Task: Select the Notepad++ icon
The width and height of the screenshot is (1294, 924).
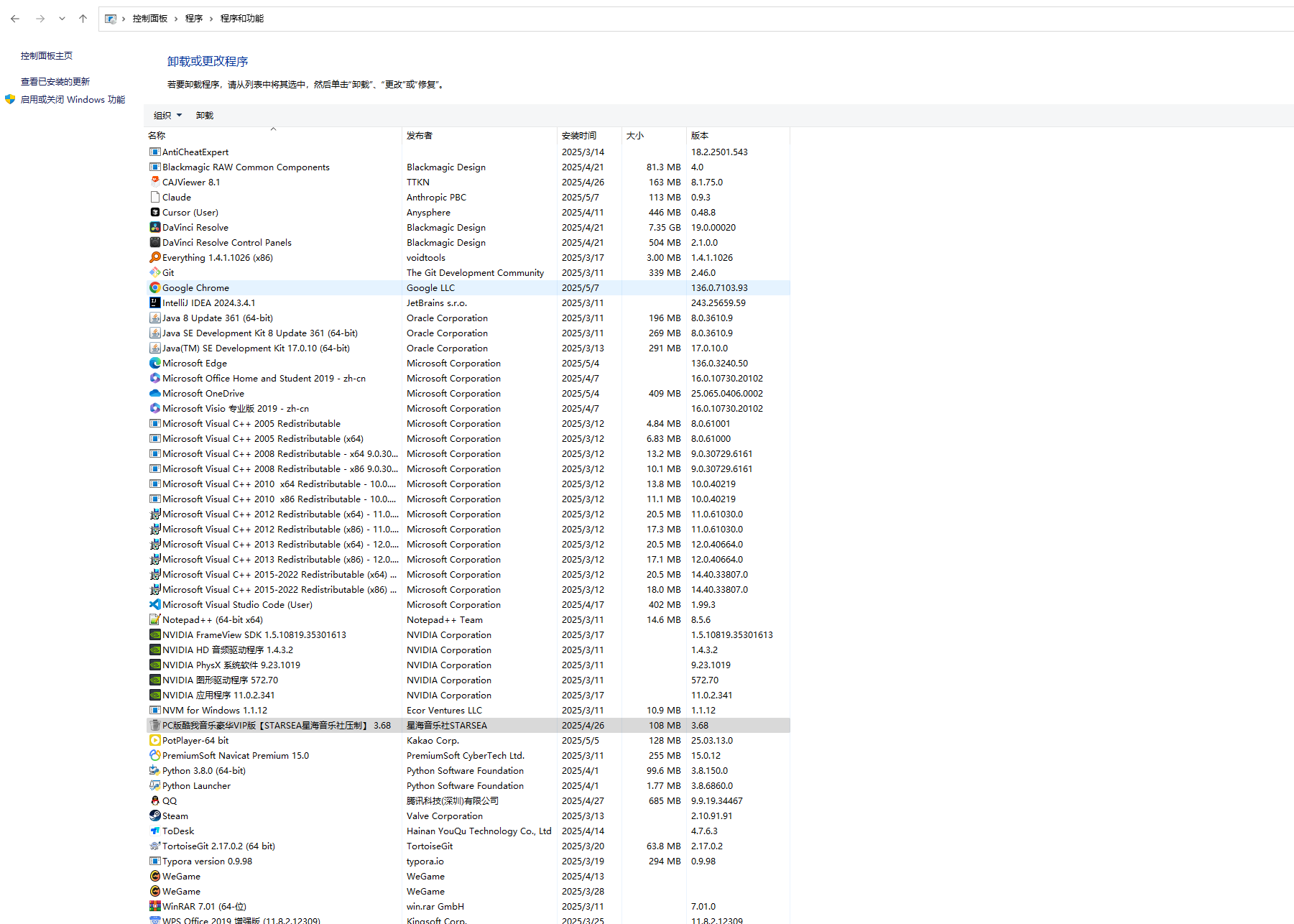Action: tap(154, 619)
